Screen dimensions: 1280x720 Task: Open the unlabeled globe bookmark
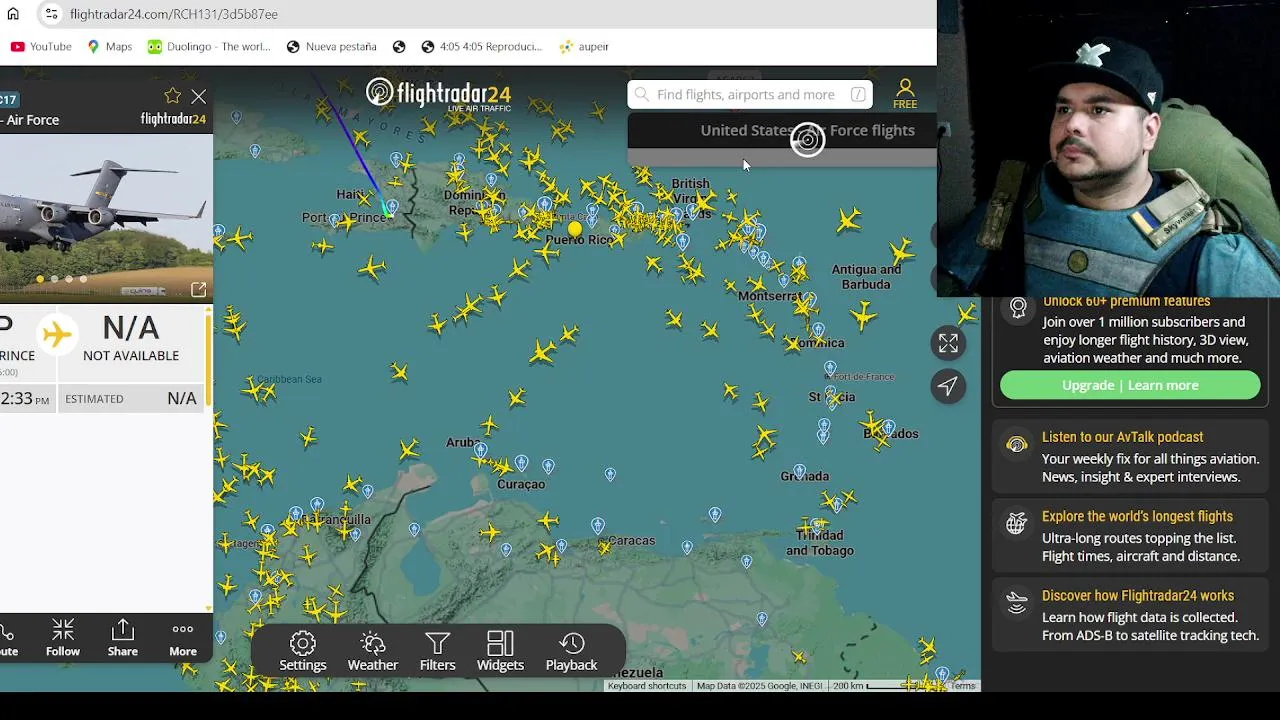pos(399,46)
